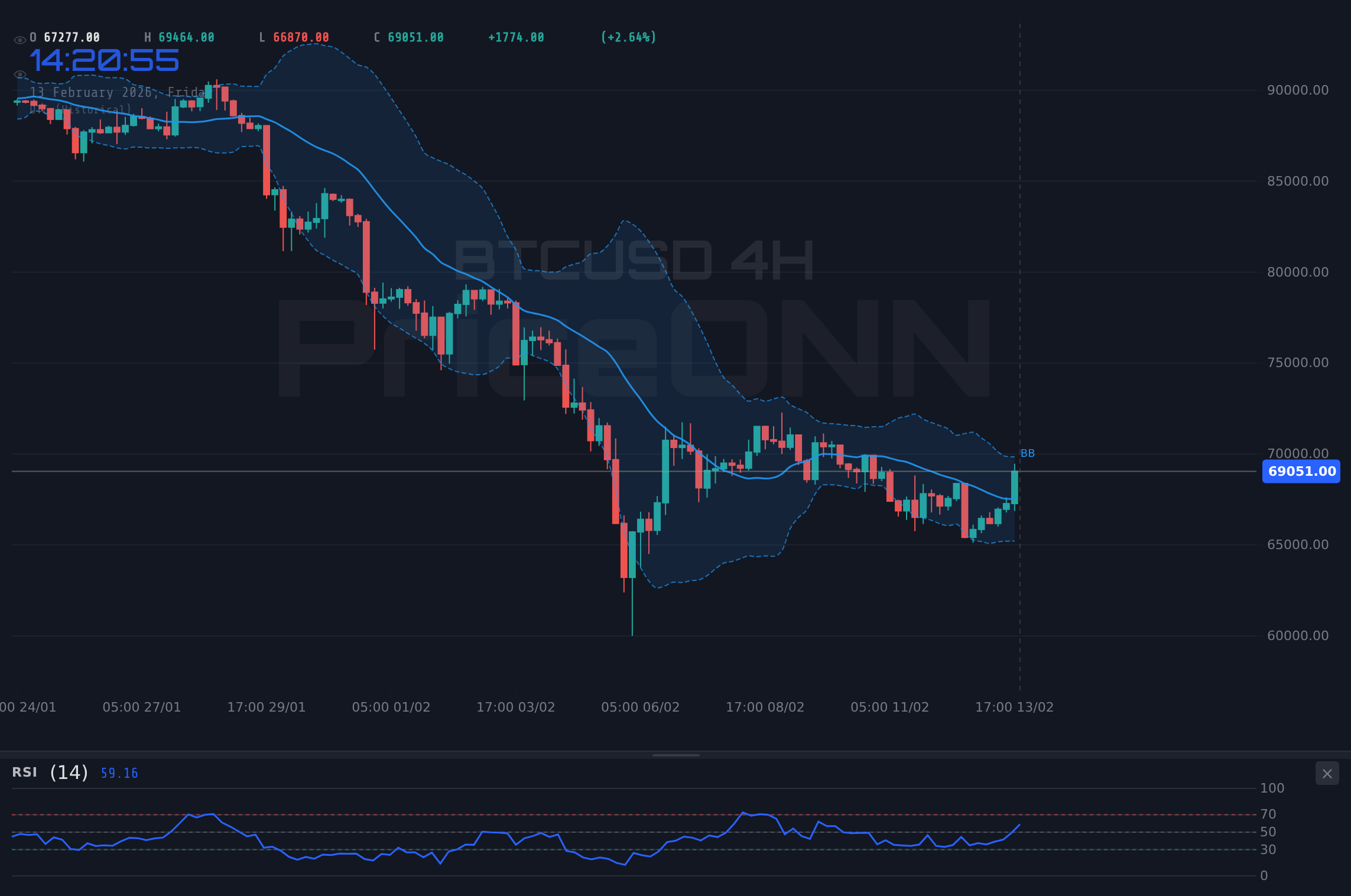Click the 60000.00 price axis label
This screenshot has height=896, width=1351.
(1298, 636)
